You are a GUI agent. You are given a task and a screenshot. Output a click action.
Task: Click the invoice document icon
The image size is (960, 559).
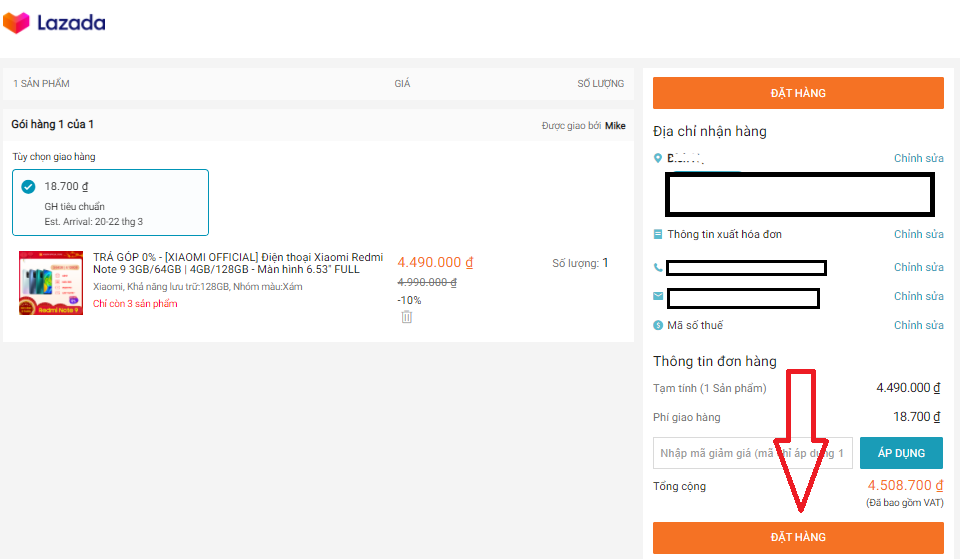point(658,234)
